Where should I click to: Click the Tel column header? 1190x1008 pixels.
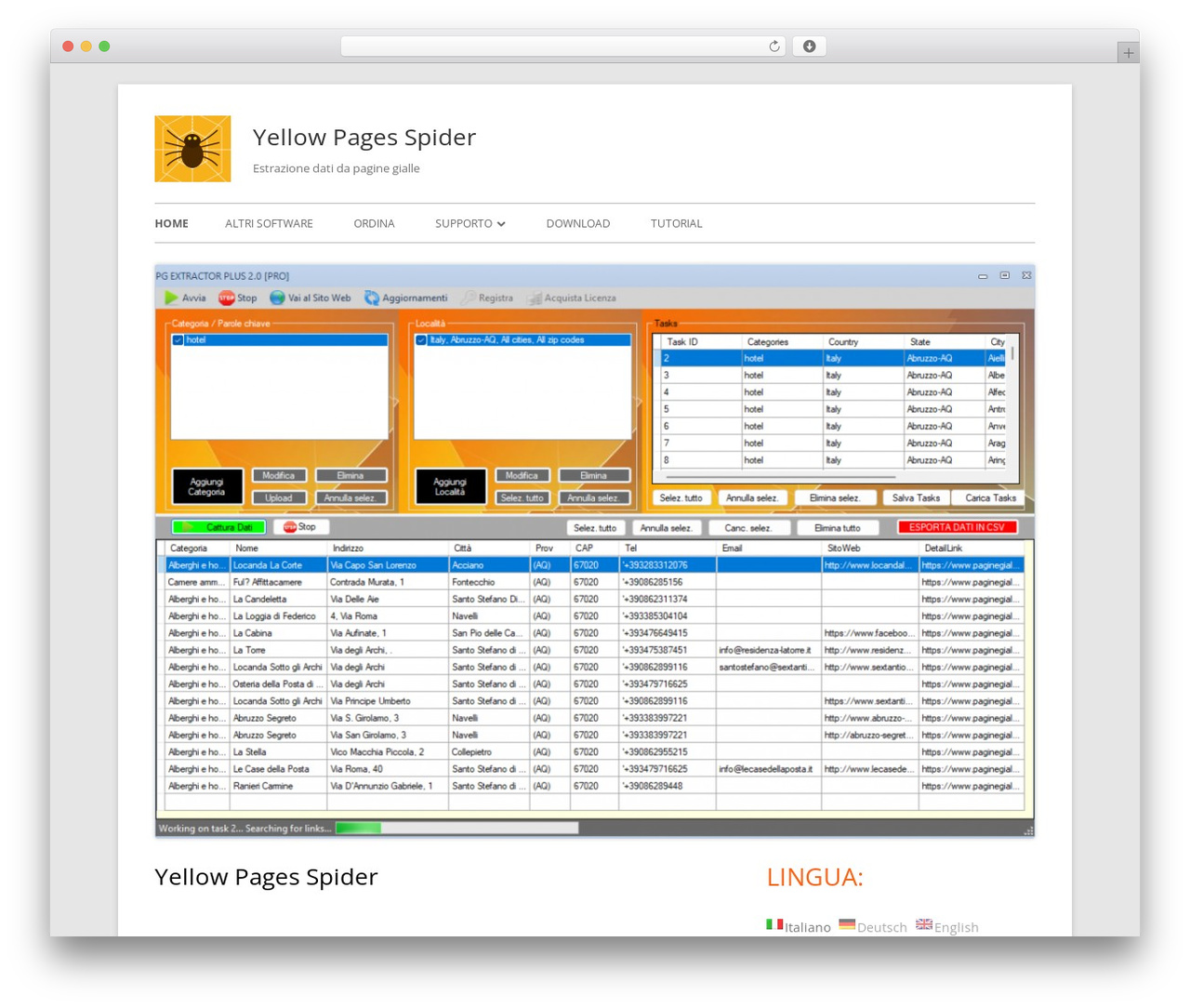[668, 549]
